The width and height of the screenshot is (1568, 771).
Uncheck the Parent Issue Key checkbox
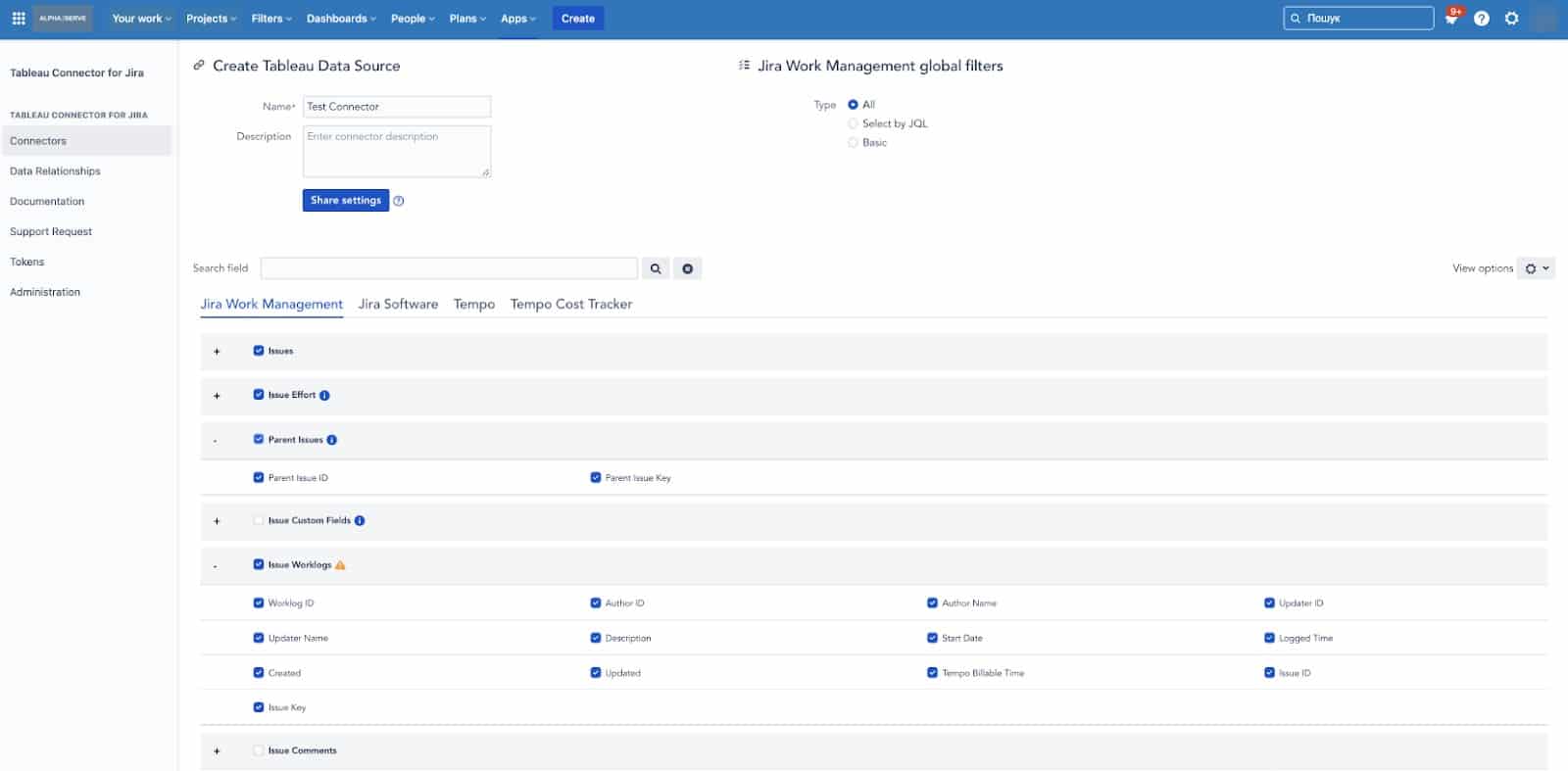click(x=596, y=478)
